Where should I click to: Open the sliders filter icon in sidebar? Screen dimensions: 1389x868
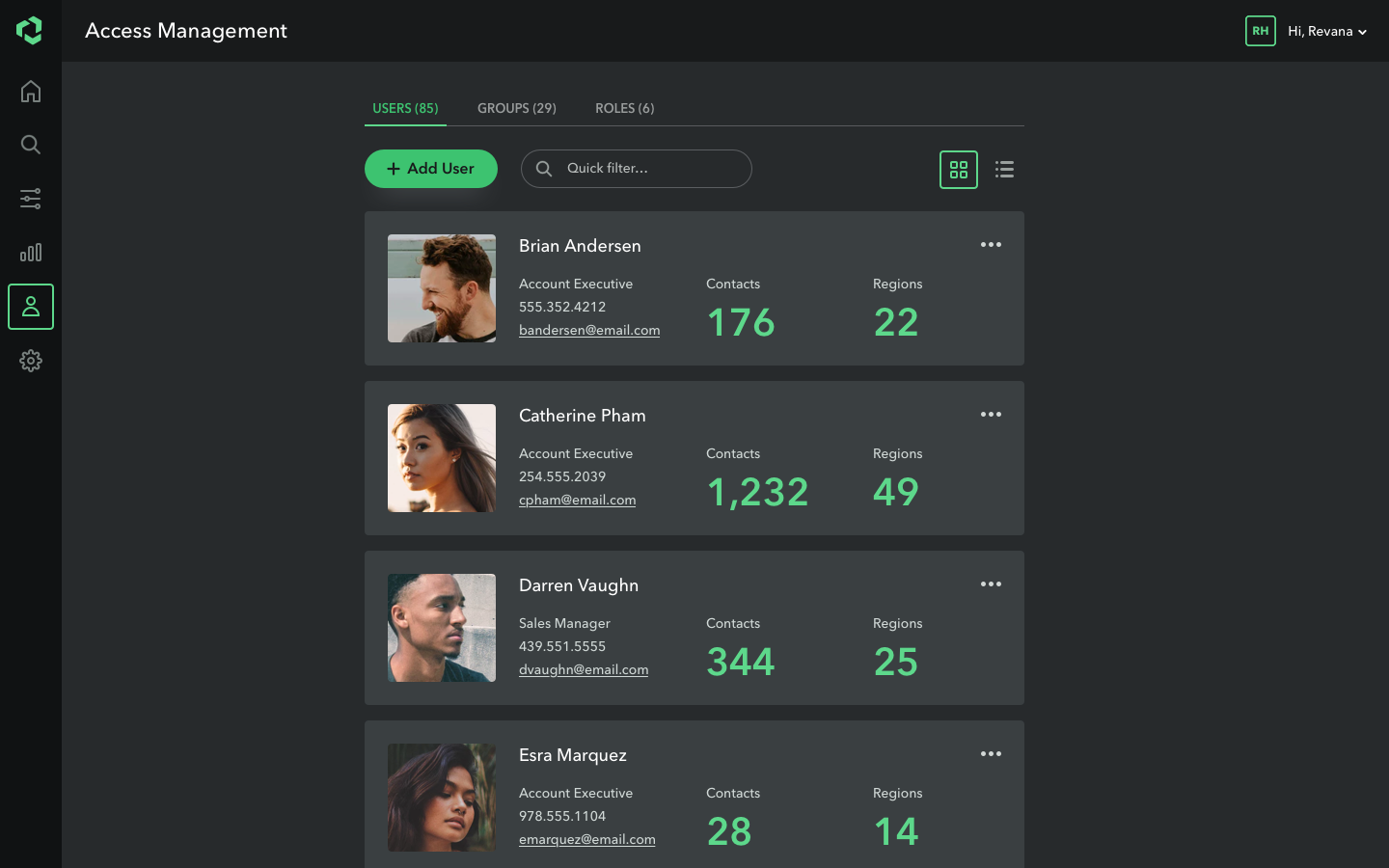coord(31,199)
